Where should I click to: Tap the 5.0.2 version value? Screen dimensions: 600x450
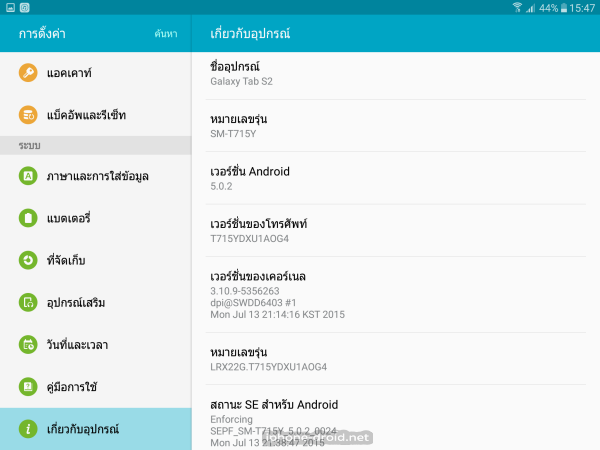click(221, 186)
